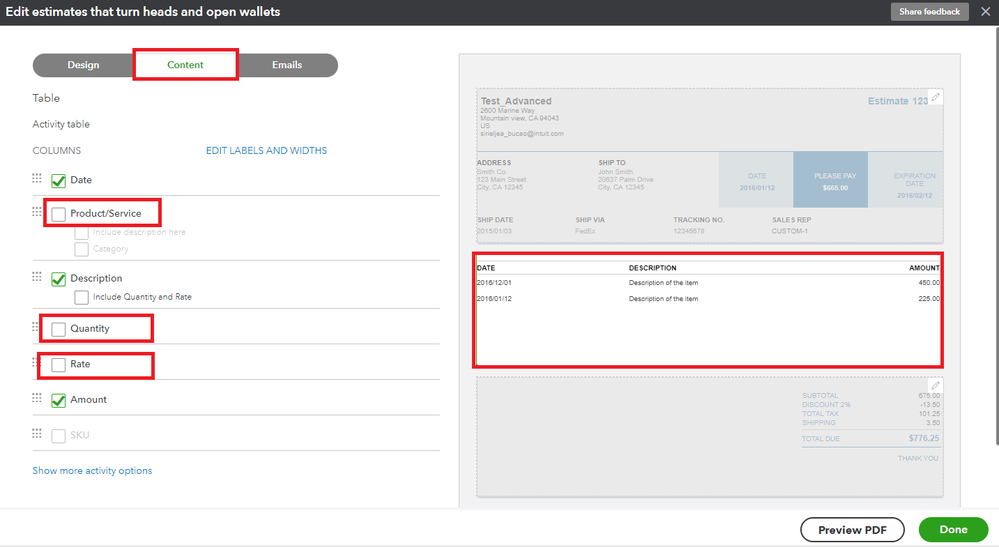
Task: Click the drag handle beside SKU column
Action: [37, 433]
